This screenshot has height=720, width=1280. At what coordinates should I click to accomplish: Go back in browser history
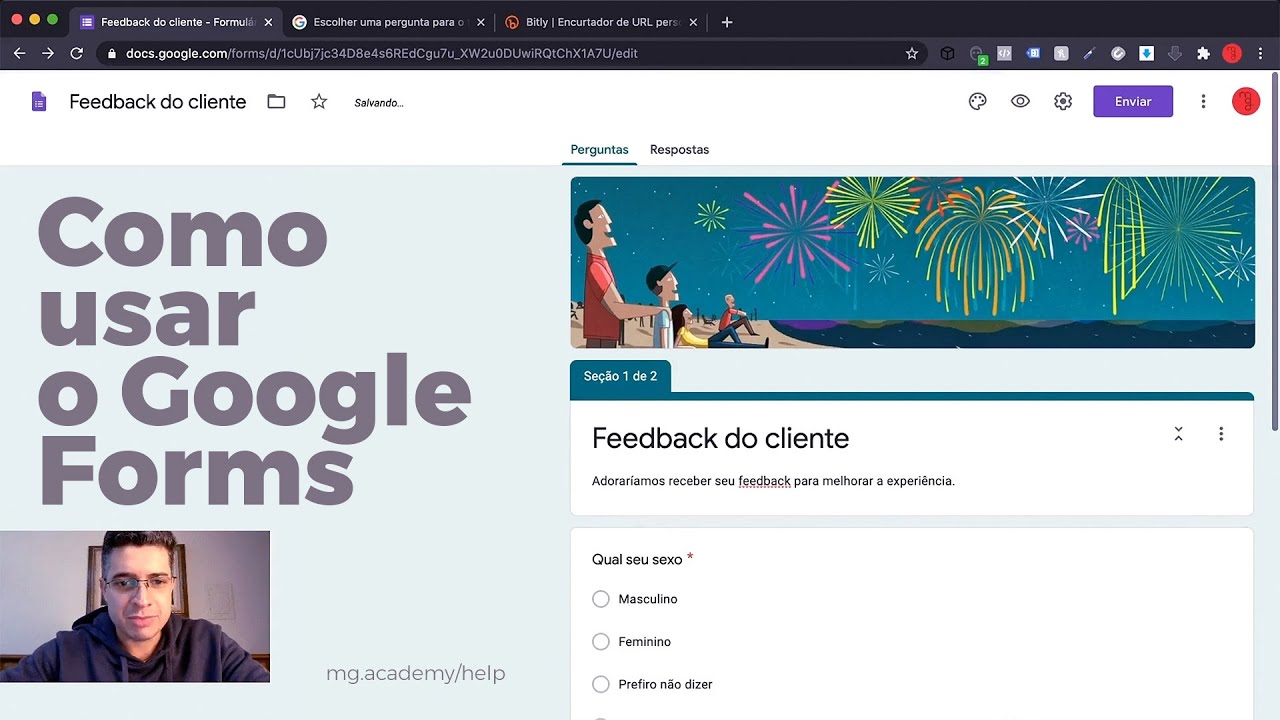tap(19, 53)
